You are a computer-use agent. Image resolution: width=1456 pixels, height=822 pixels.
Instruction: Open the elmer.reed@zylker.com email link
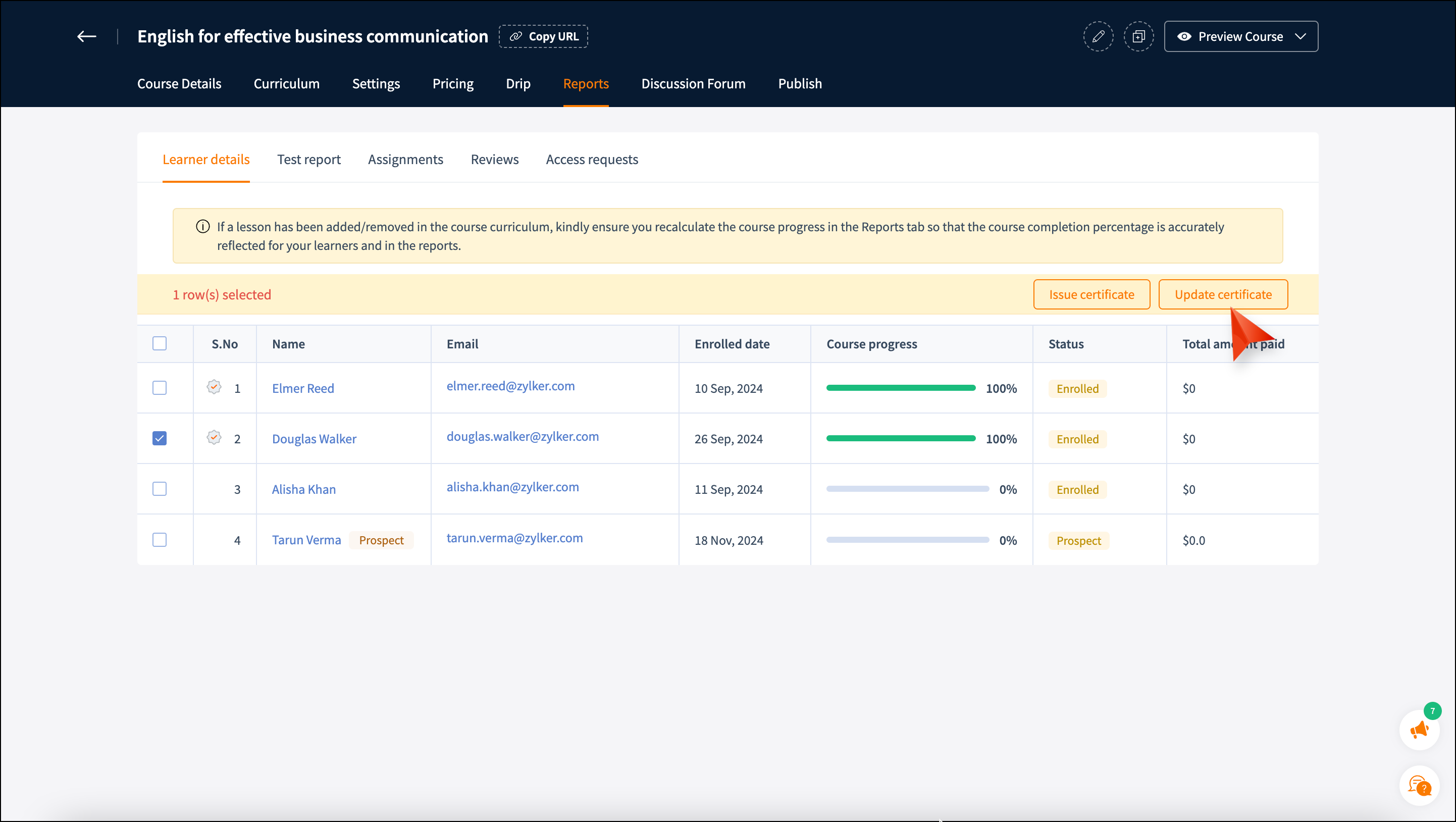click(510, 386)
